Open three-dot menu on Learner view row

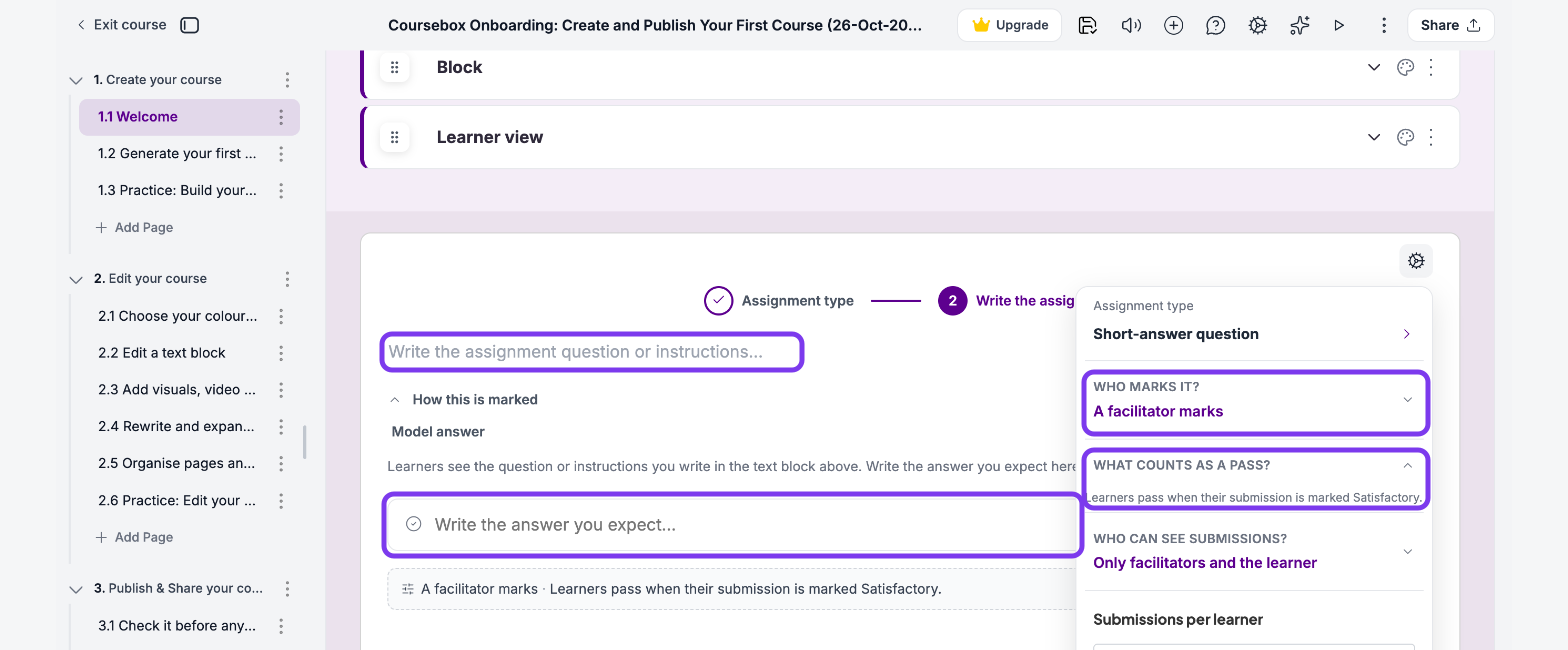[x=1431, y=137]
